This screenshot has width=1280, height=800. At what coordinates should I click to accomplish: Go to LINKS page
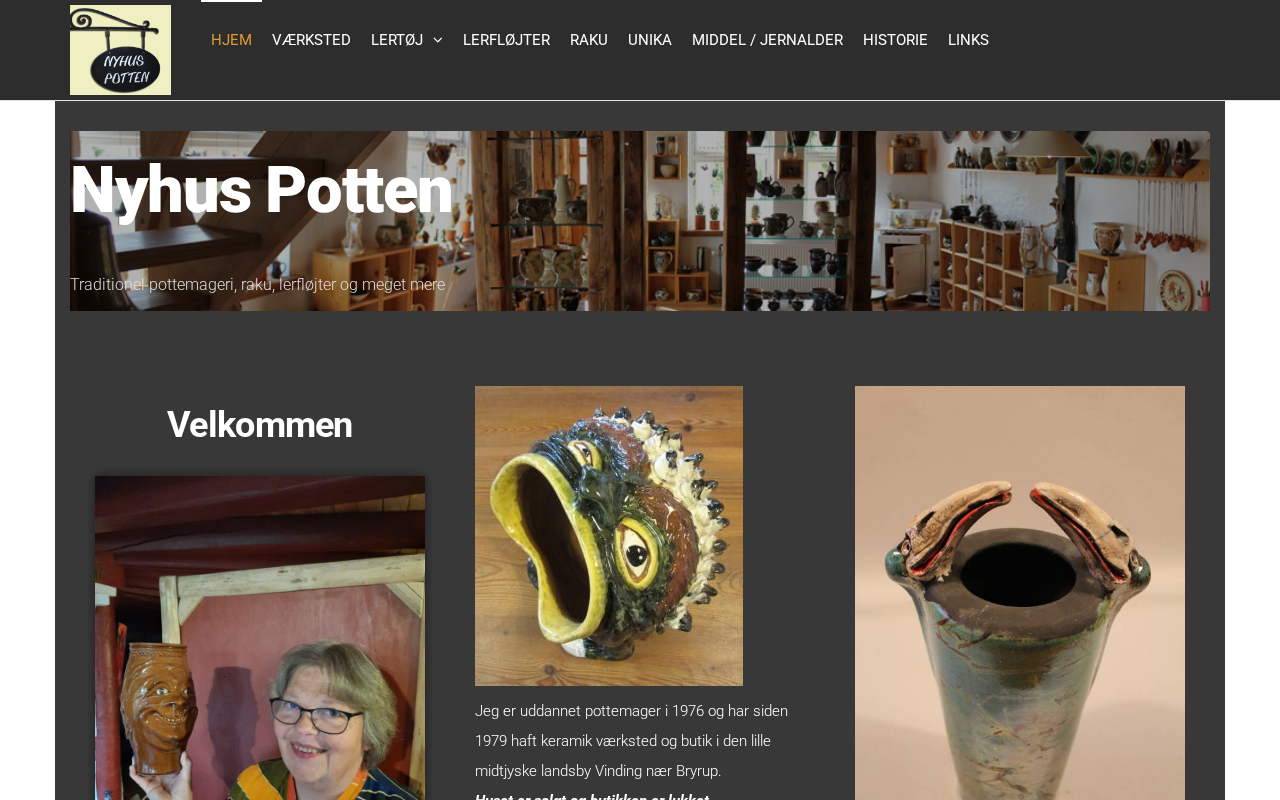[968, 40]
